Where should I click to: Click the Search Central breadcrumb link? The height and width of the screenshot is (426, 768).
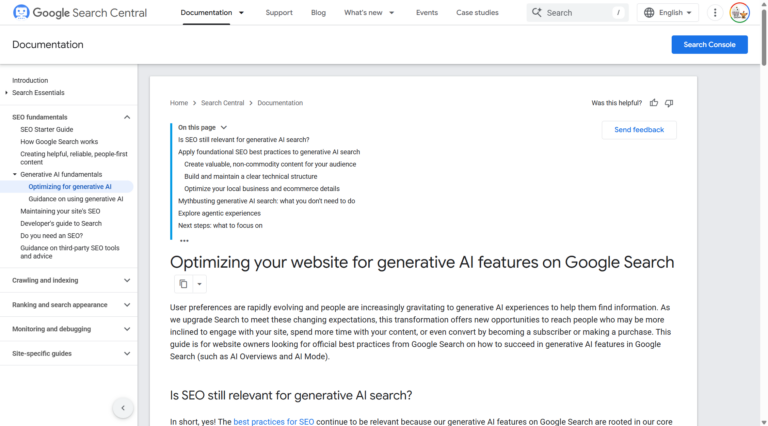[x=222, y=103]
